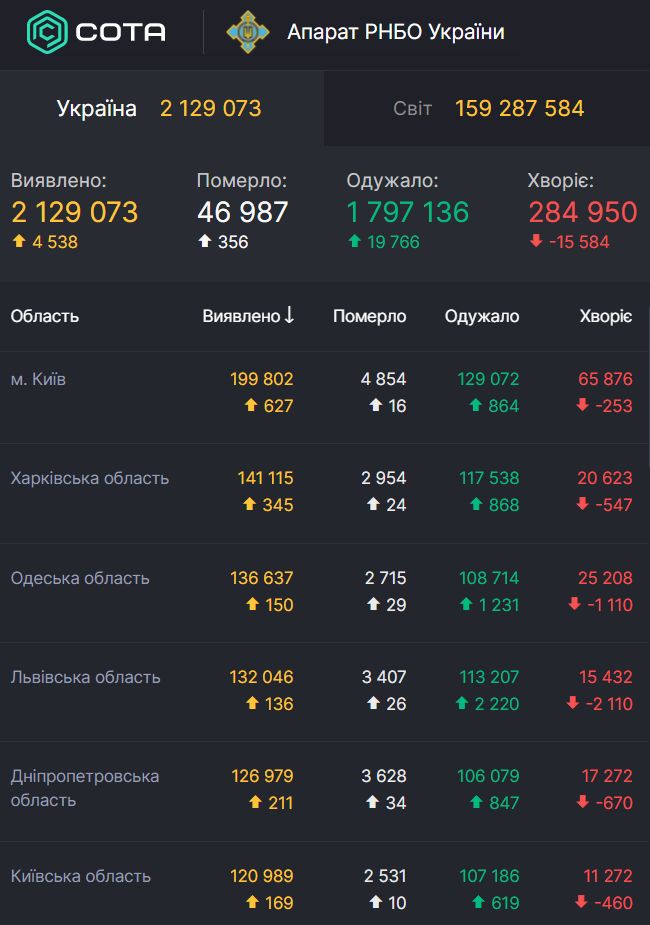The image size is (650, 925).
Task: Sort table by the Хворіє column header
Action: pos(605,316)
